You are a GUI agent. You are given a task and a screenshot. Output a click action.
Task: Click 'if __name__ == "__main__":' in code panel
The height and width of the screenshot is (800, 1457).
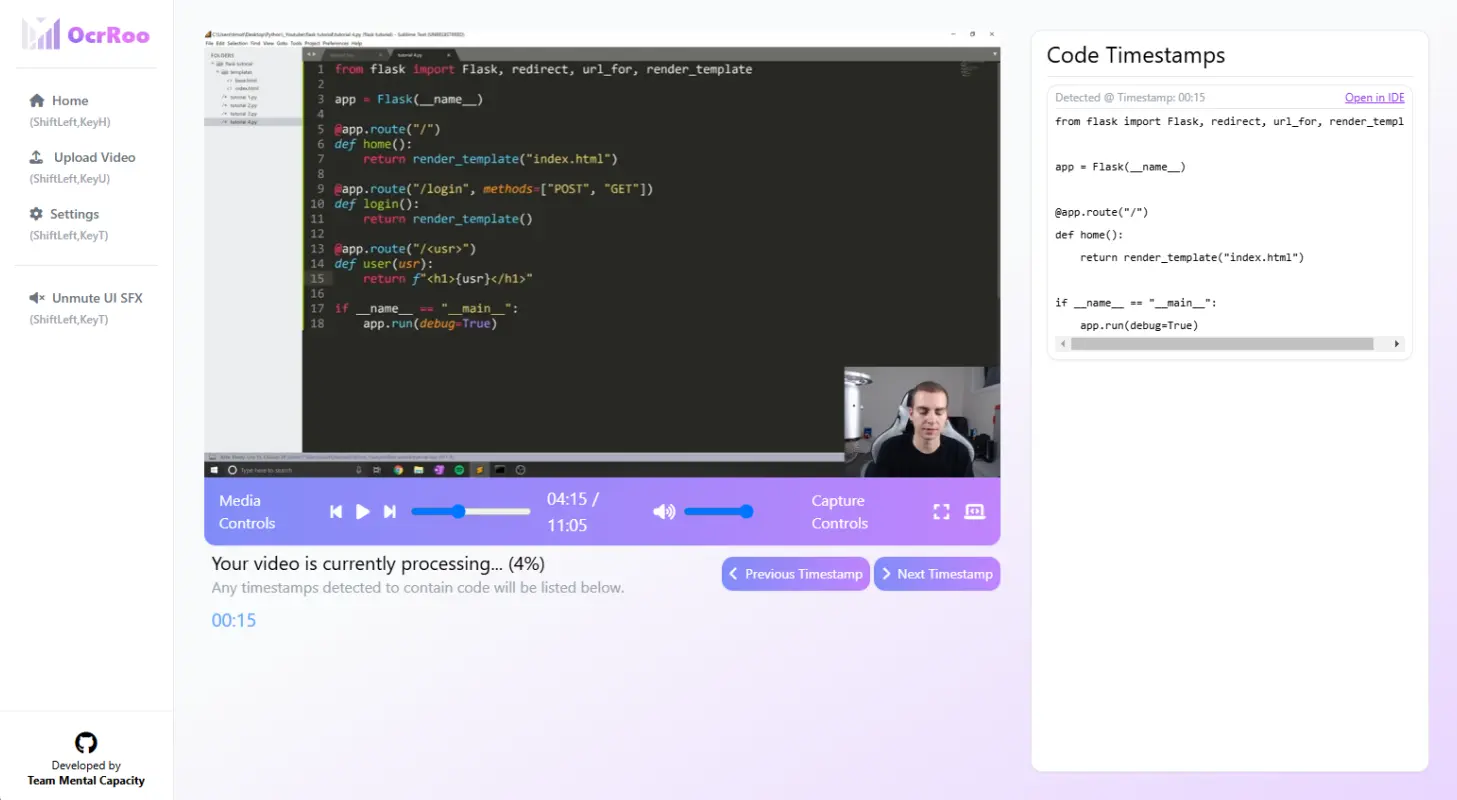[x=1136, y=302]
